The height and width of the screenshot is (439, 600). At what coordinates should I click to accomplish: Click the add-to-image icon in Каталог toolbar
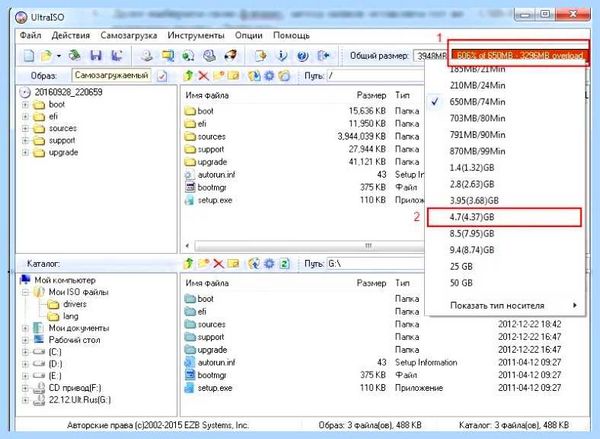coord(254,263)
